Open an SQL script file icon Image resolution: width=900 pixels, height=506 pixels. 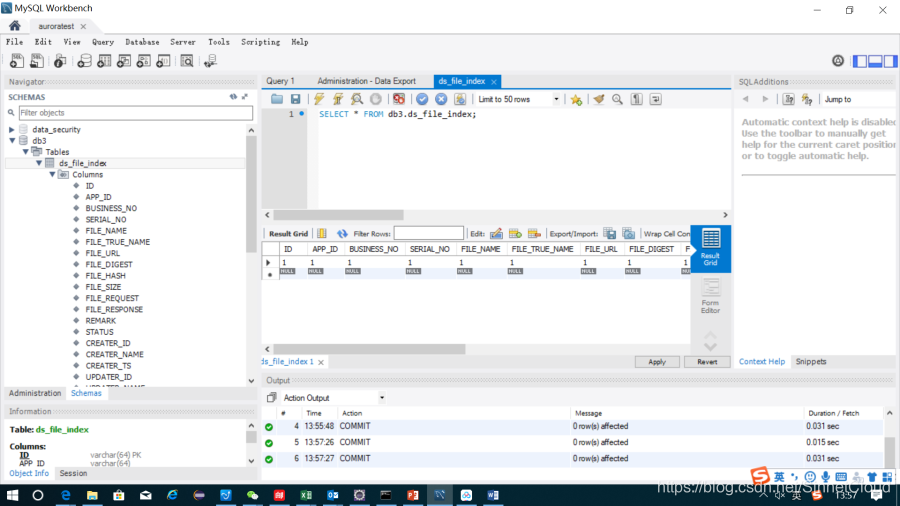coord(37,61)
